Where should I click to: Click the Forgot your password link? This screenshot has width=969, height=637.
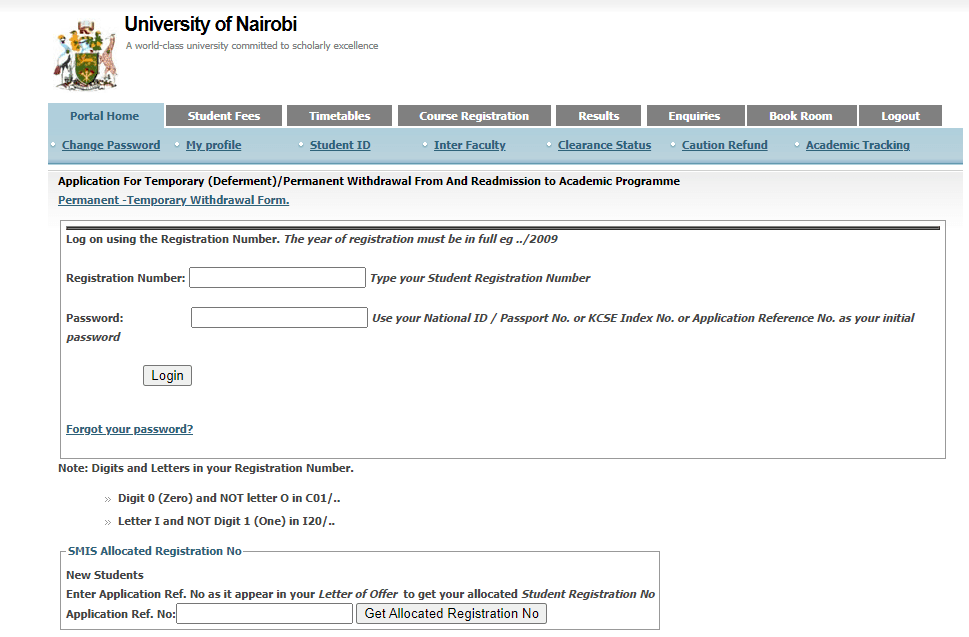[130, 429]
